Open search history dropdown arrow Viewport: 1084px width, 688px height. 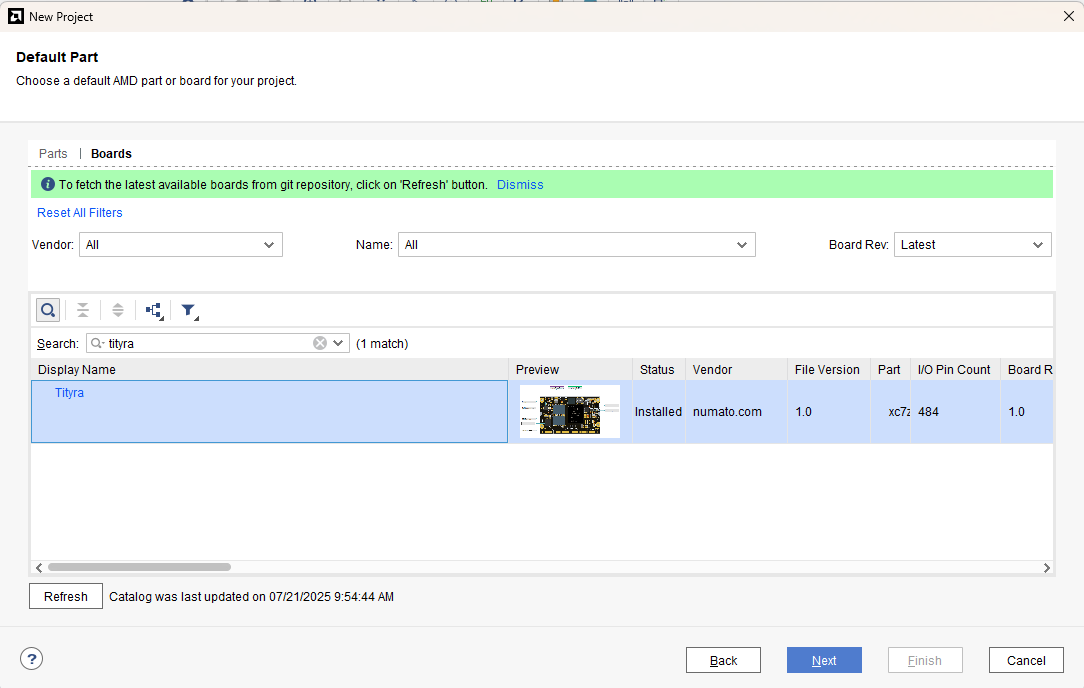[339, 343]
